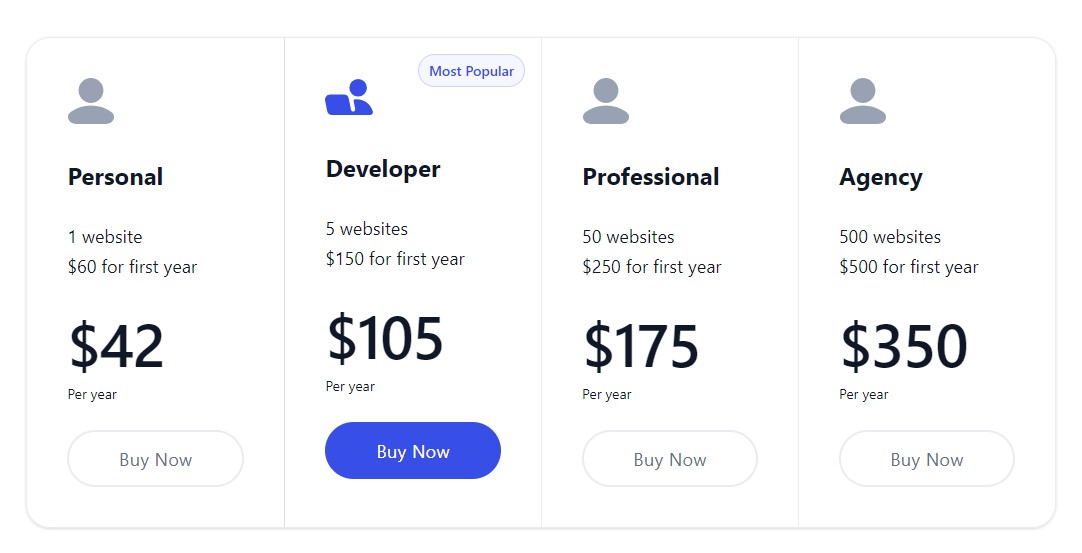This screenshot has width=1082, height=553.
Task: Buy the Professional plan now
Action: click(670, 459)
